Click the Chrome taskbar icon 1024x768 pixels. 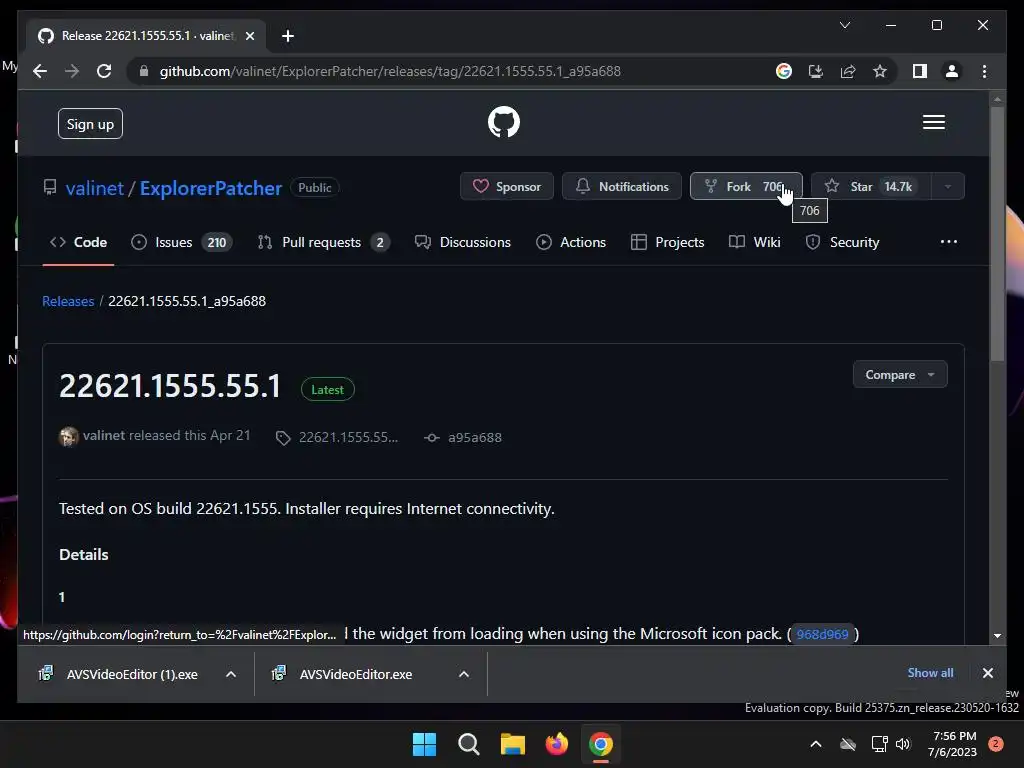(x=601, y=744)
